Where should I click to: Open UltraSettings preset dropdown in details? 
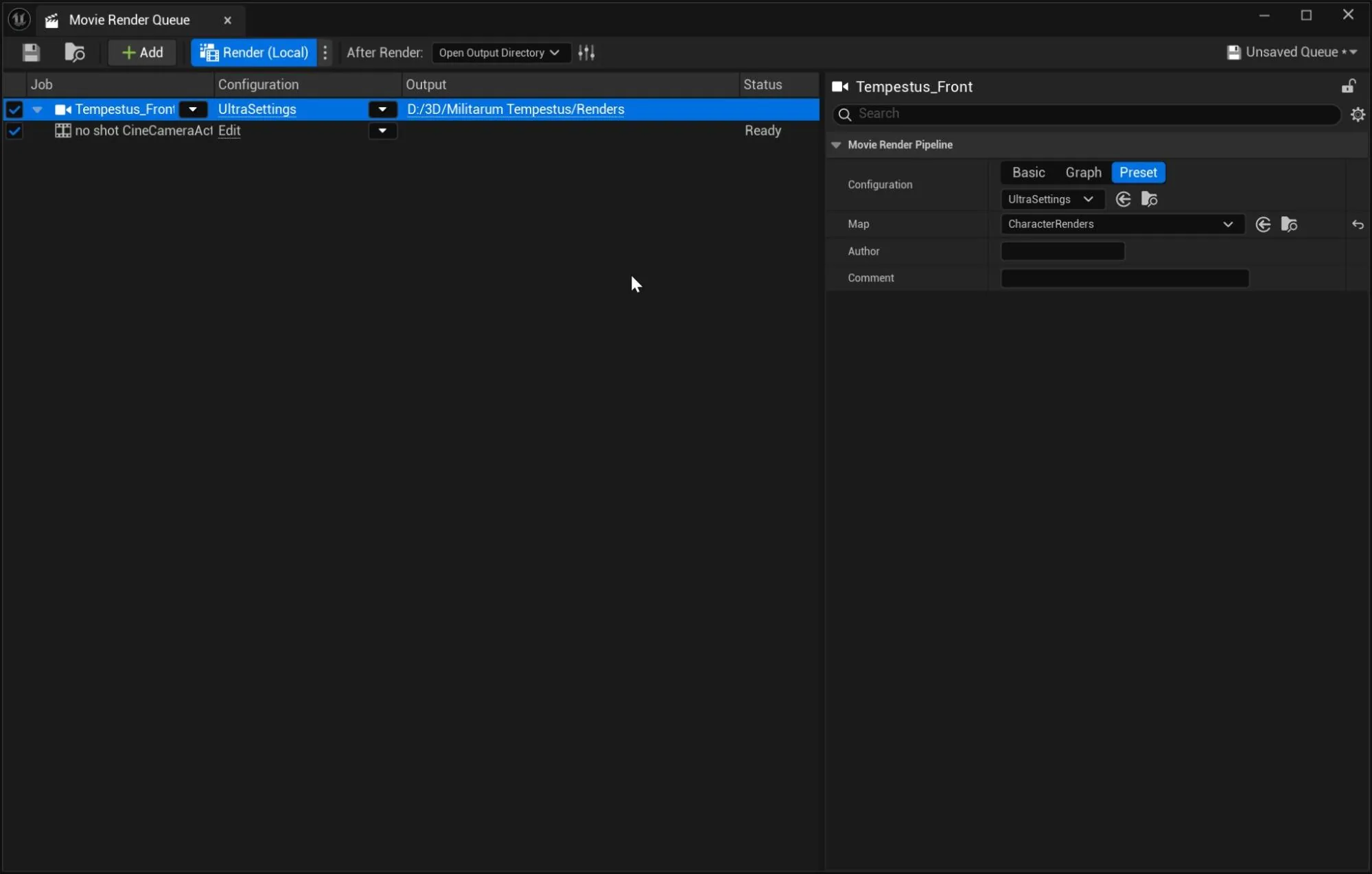1052,199
